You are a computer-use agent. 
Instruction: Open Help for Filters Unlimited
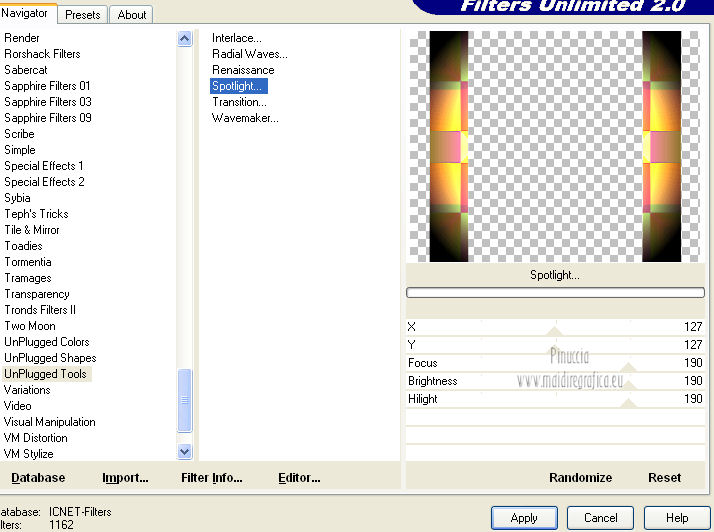[x=677, y=518]
